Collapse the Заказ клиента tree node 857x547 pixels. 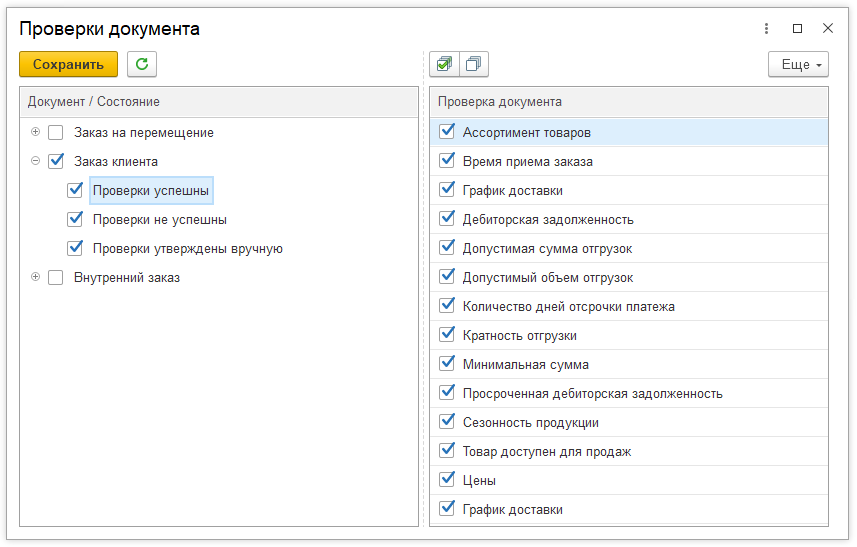coord(36,161)
